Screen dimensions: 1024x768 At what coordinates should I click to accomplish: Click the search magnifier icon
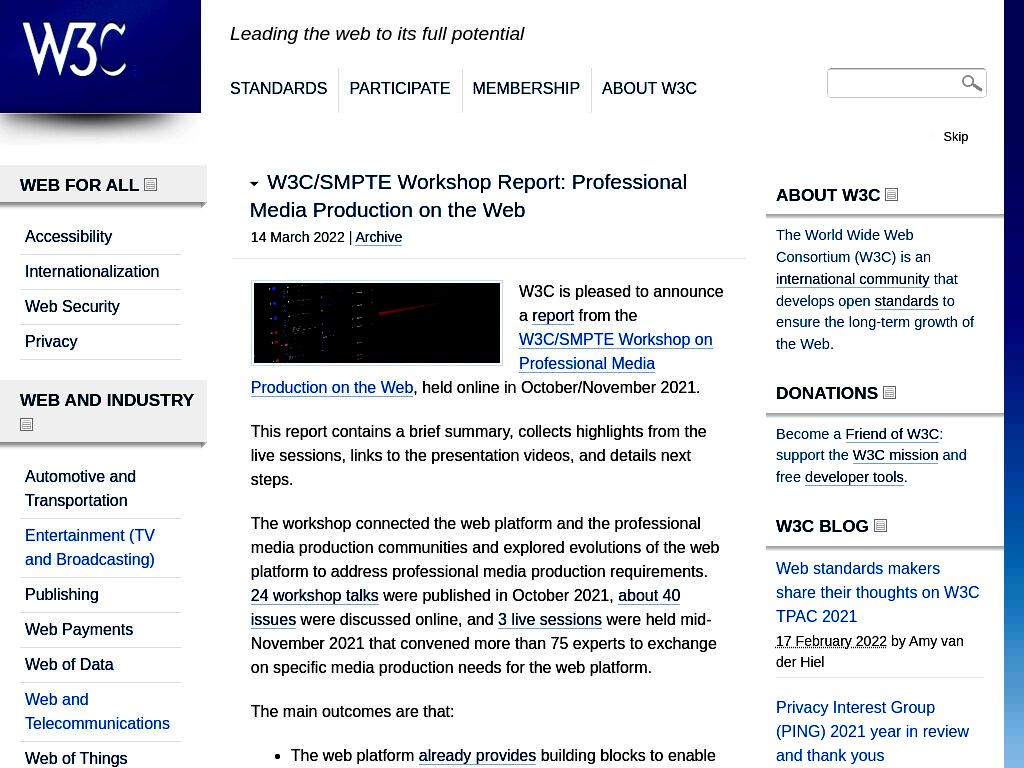coord(971,83)
